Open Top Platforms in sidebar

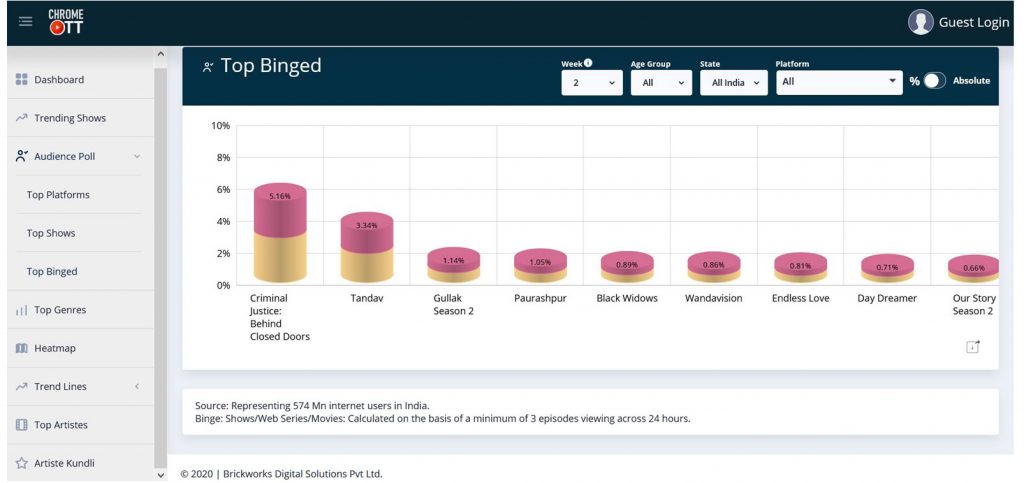(x=58, y=195)
